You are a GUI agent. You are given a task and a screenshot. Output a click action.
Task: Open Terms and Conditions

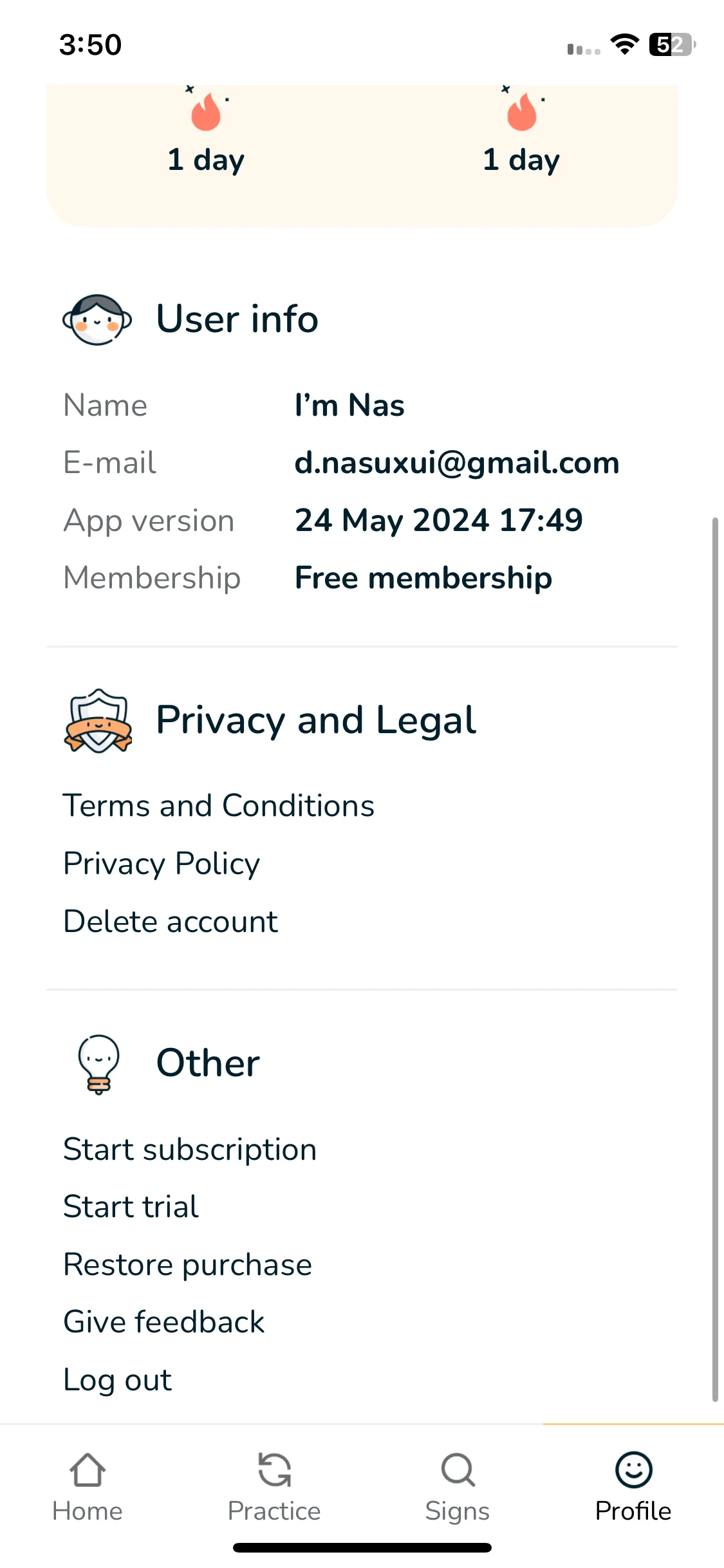(219, 806)
